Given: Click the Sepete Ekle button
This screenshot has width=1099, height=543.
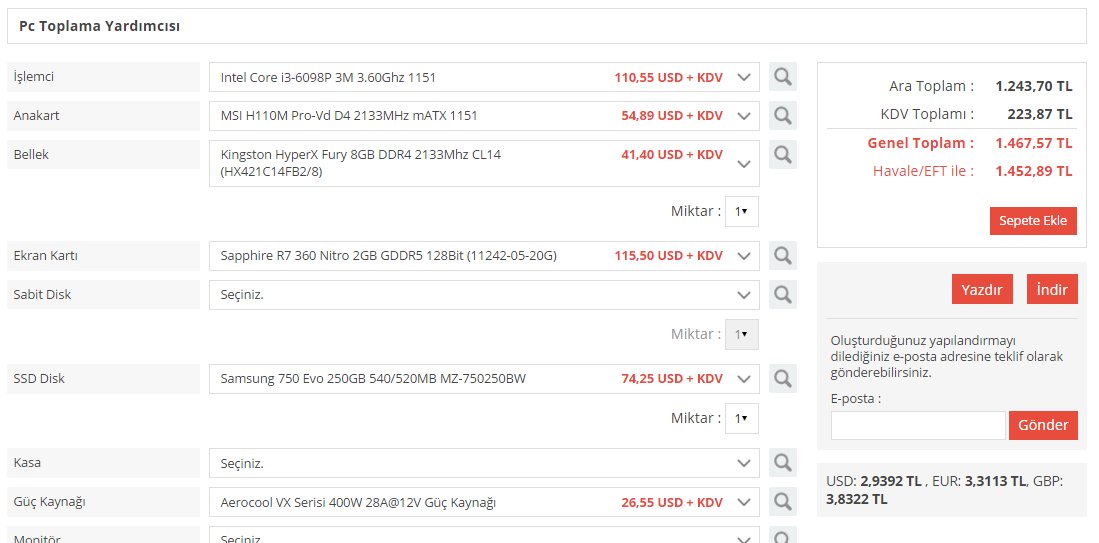Looking at the screenshot, I should pos(1033,221).
